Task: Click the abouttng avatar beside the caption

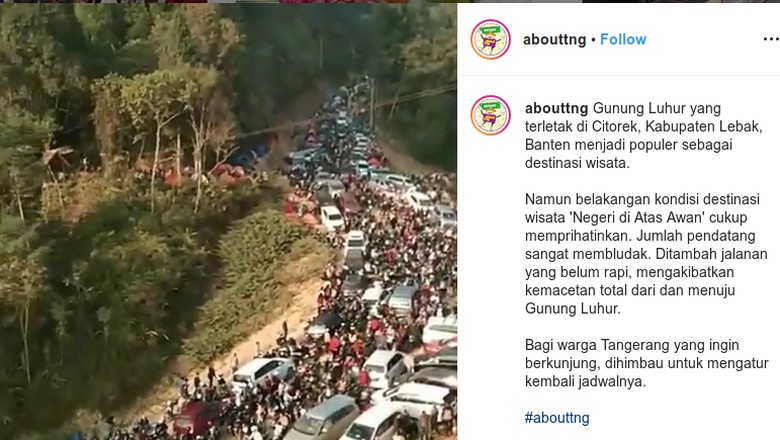Action: [490, 115]
